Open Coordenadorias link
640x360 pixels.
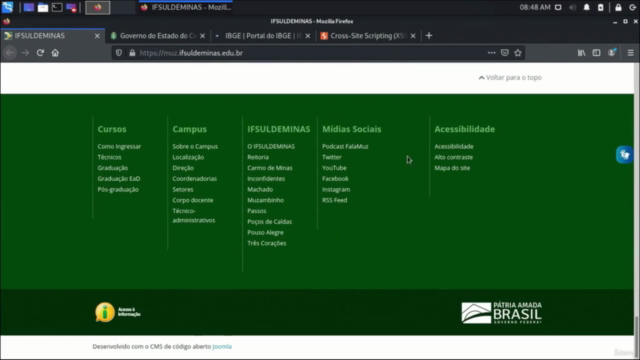(195, 178)
